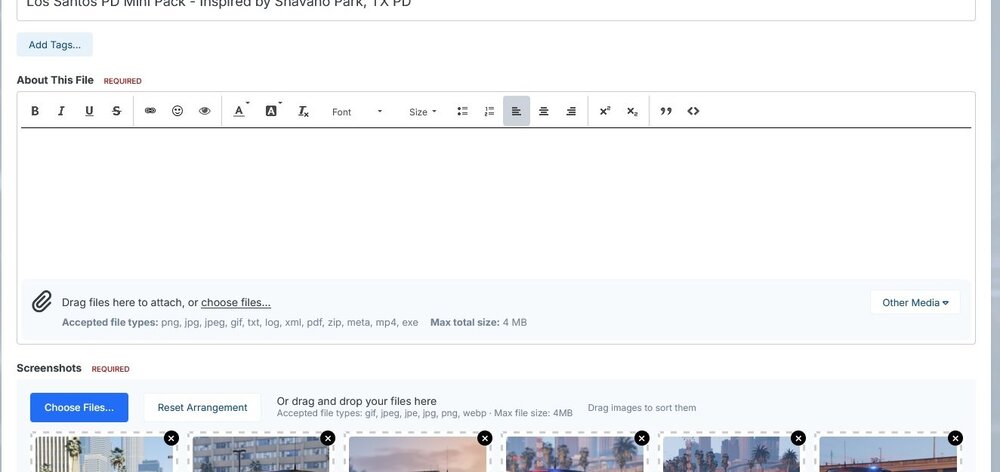Viewport: 1000px width, 472px height.
Task: Click the Add Tags button
Action: (x=55, y=45)
